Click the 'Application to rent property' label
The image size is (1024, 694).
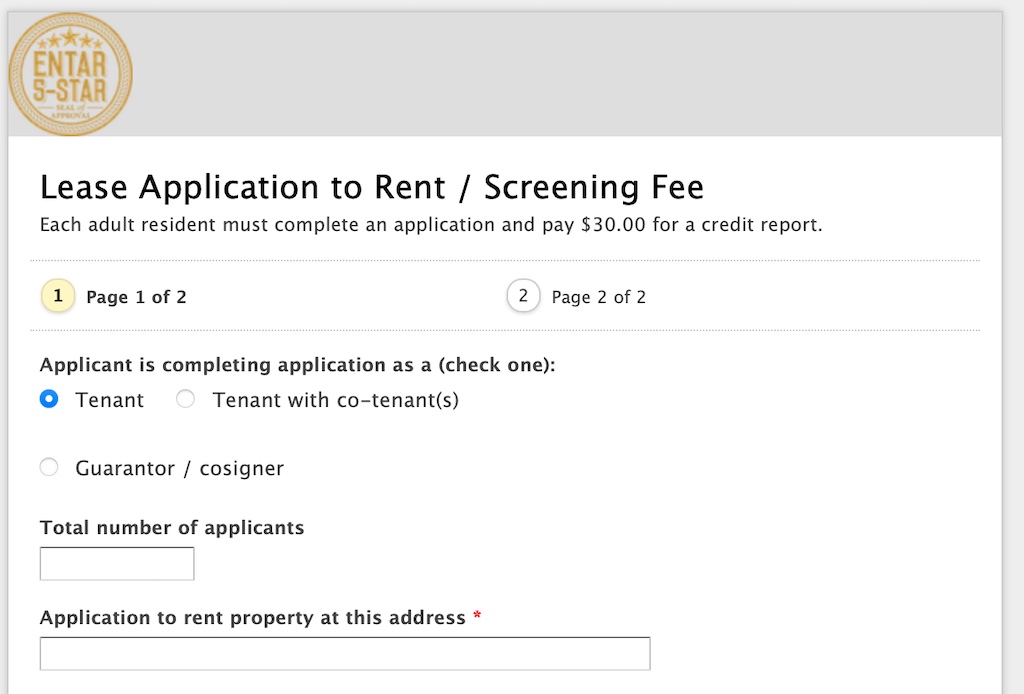point(252,617)
